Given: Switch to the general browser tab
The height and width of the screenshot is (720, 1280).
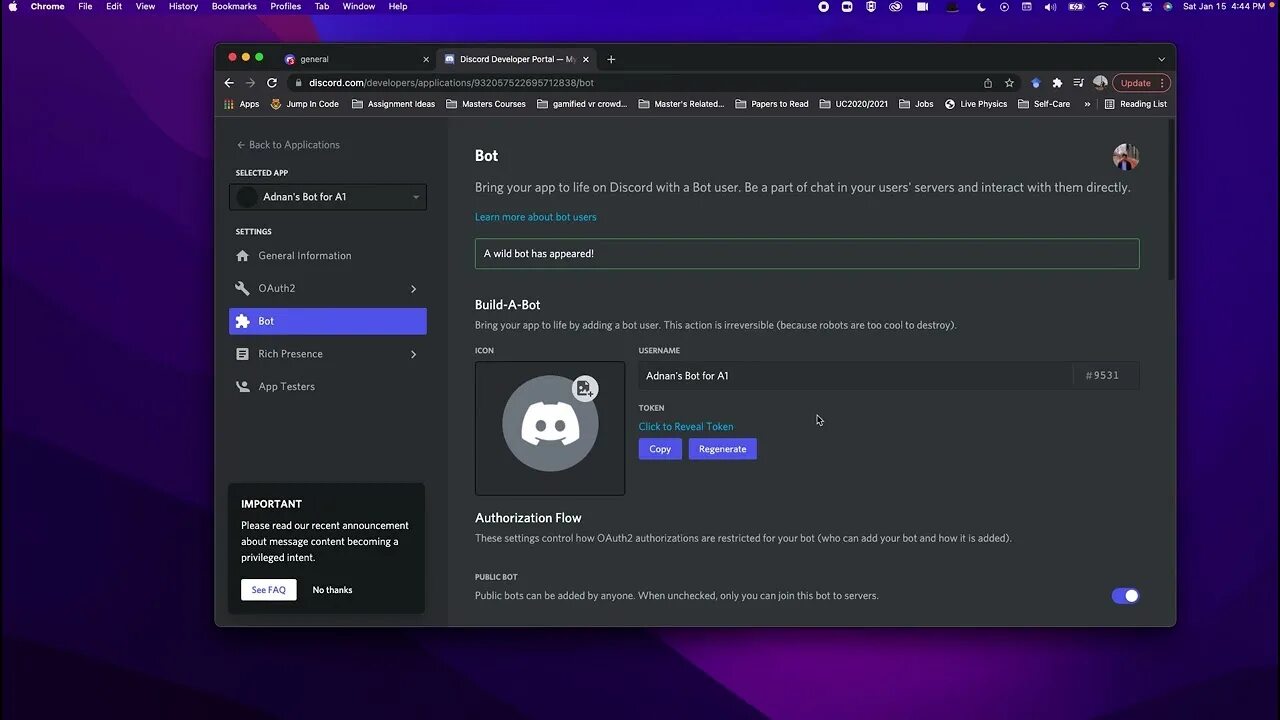Looking at the screenshot, I should tap(357, 59).
